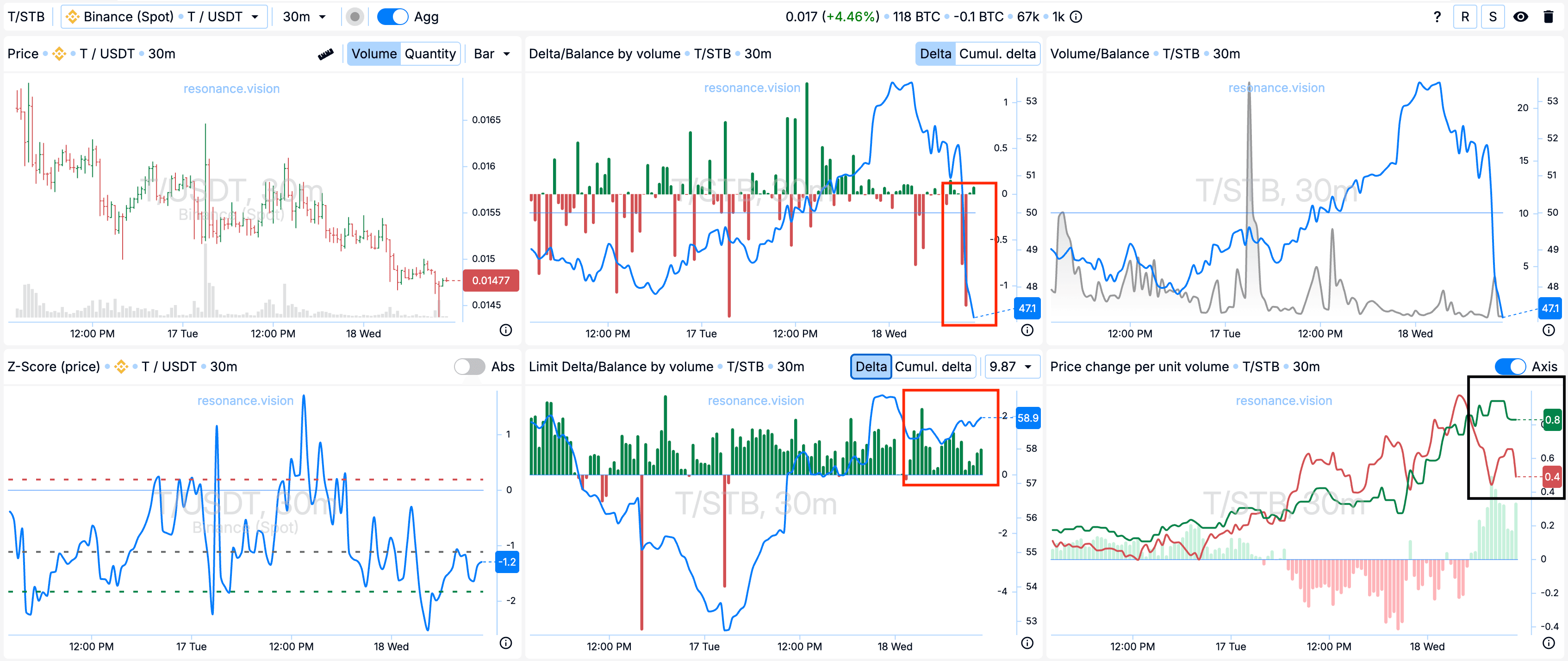This screenshot has width=1568, height=661.
Task: Click info icon in Price change per unit volume chart
Action: pos(1549,643)
